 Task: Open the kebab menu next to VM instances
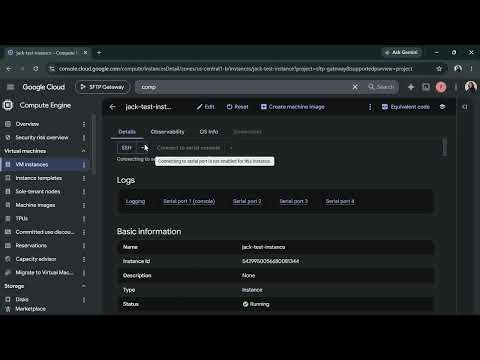point(84,165)
